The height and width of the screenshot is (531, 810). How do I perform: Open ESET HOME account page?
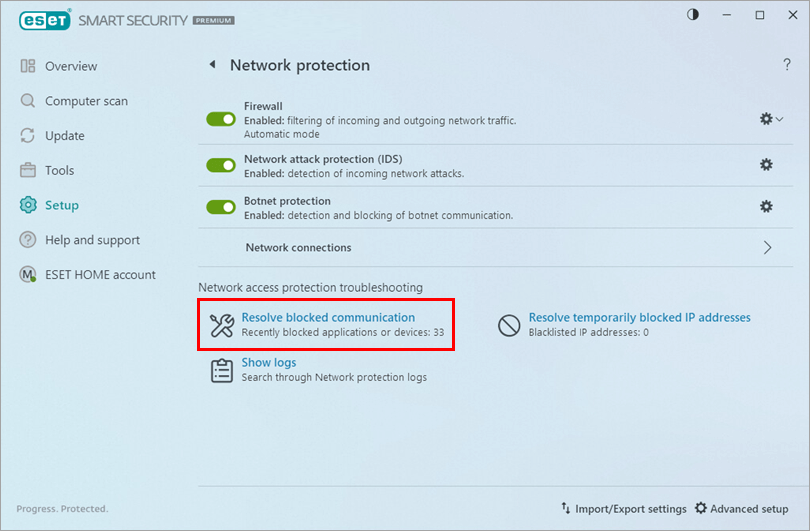pyautogui.click(x=100, y=275)
